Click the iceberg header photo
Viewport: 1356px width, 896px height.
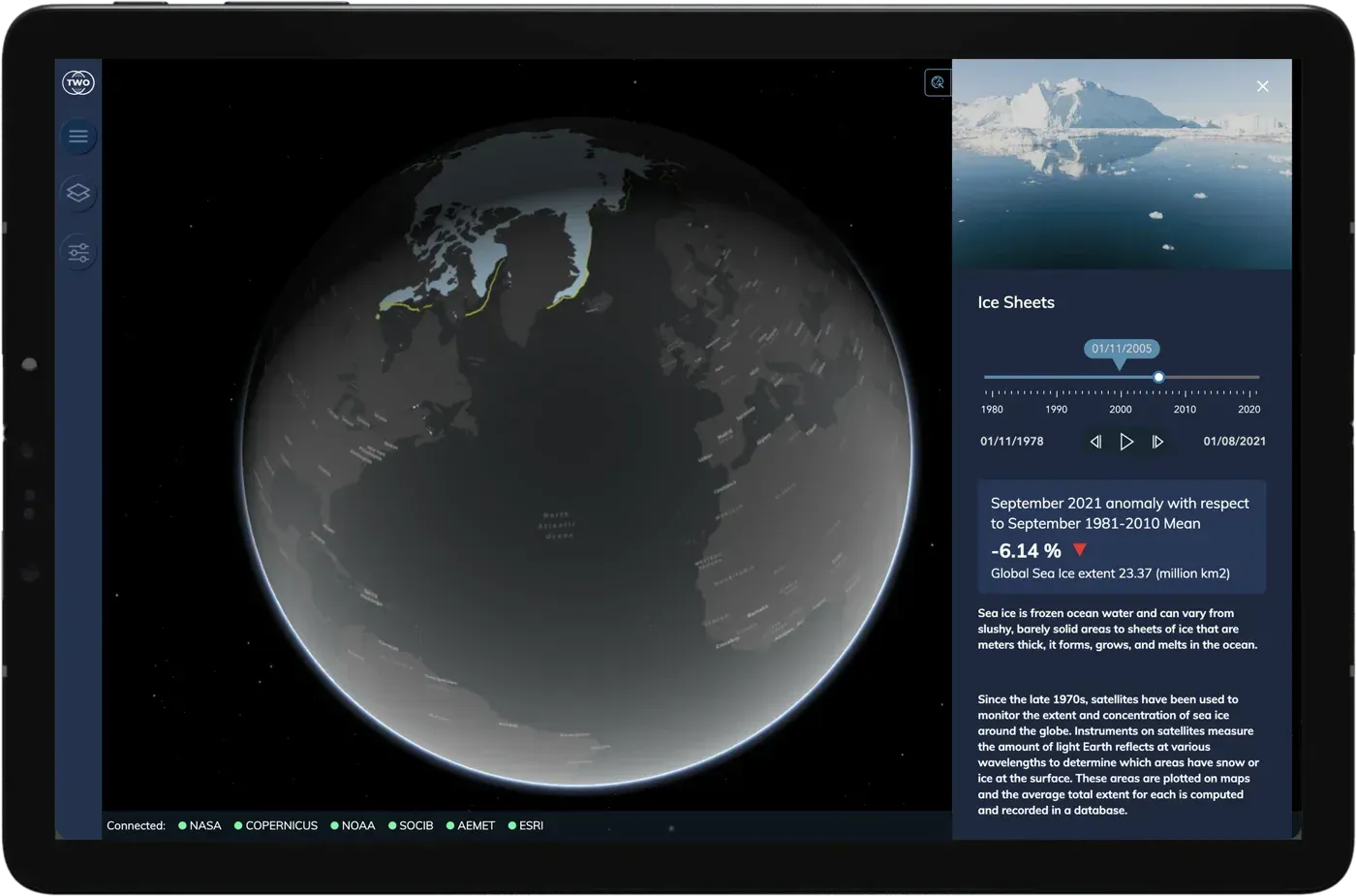point(1122,164)
